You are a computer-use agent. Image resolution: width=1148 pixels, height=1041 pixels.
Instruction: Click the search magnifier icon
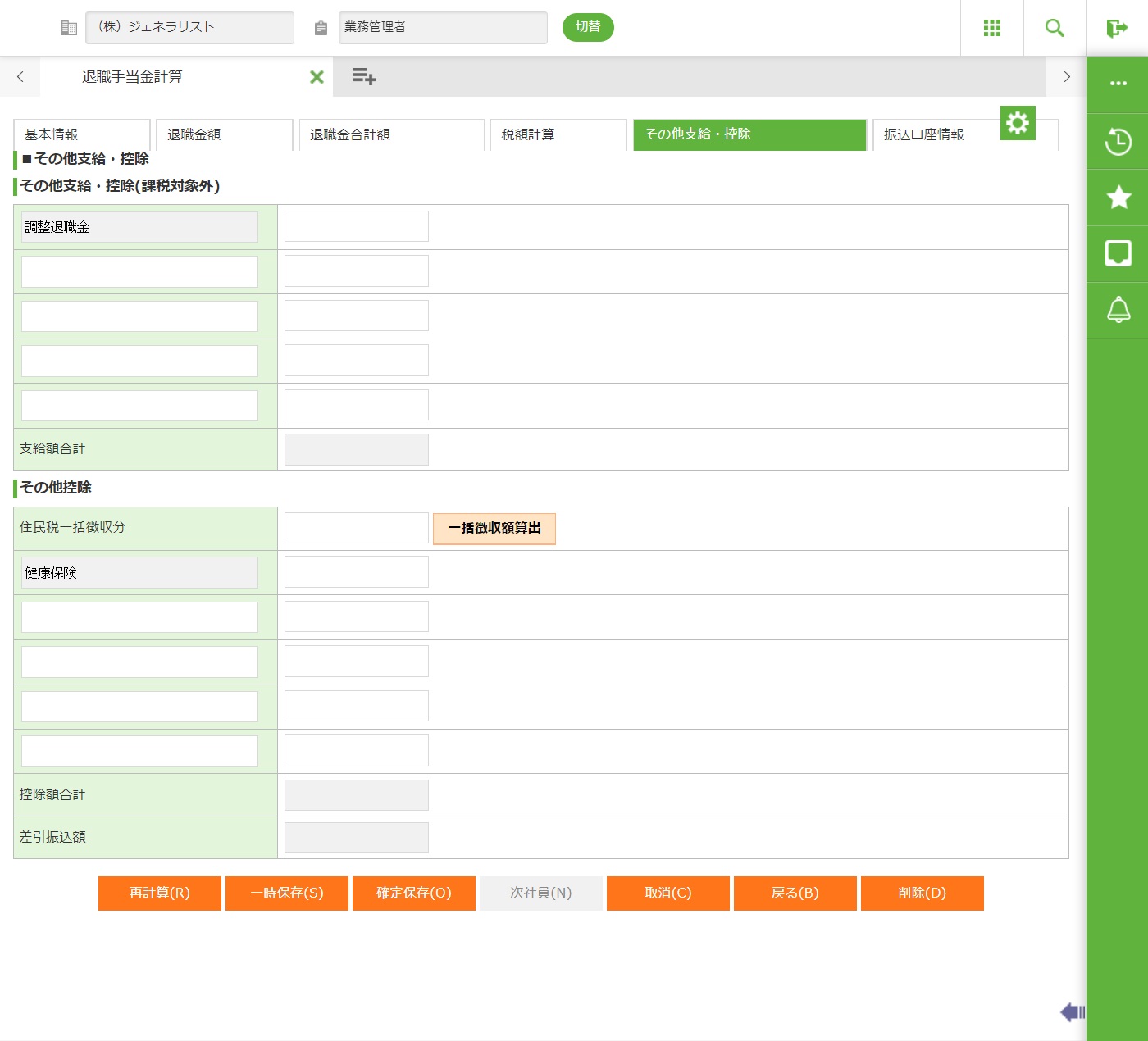pos(1055,28)
